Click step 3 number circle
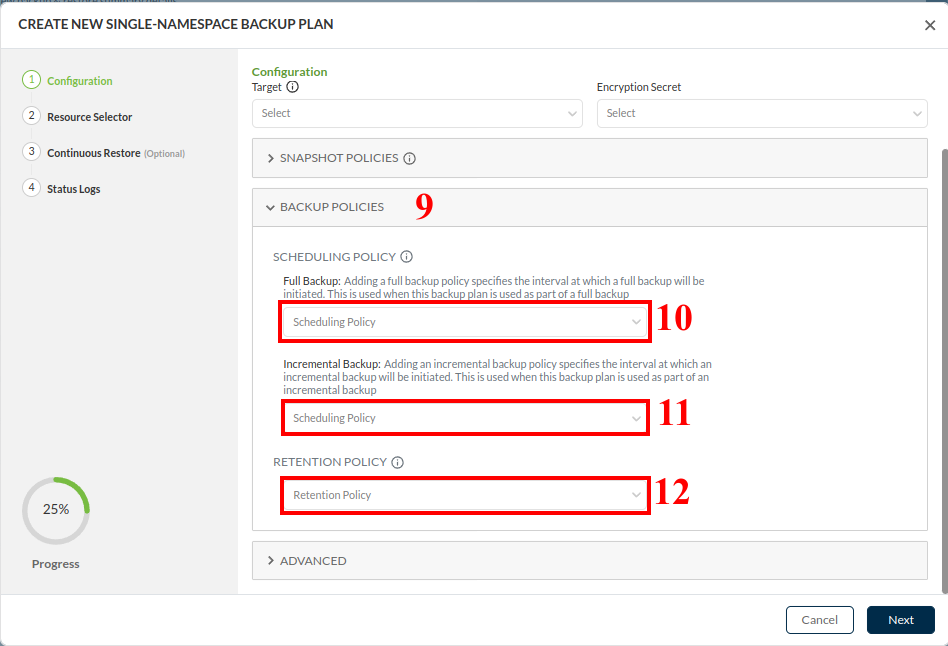 coord(31,152)
